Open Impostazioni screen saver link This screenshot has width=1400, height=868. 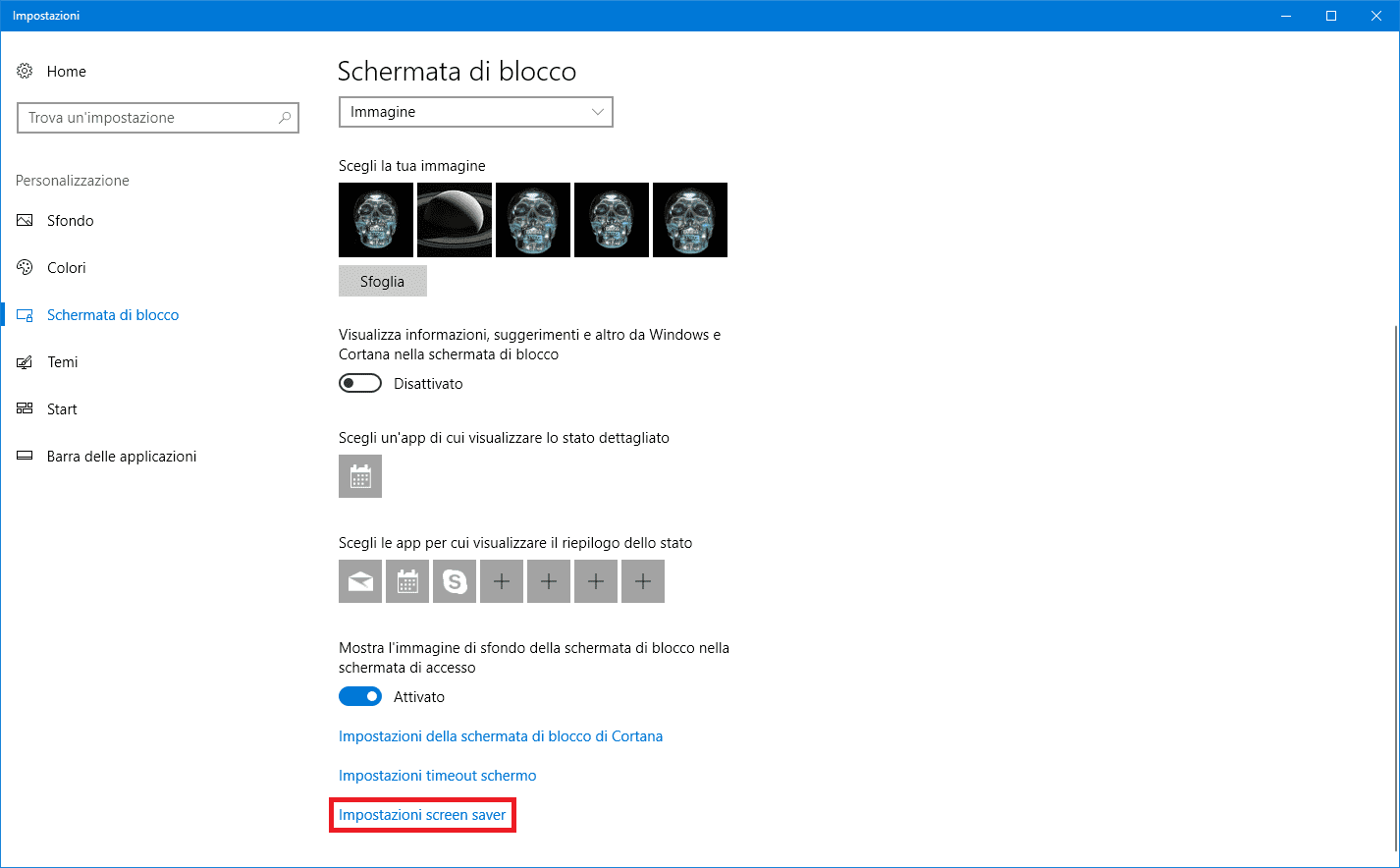tap(422, 815)
